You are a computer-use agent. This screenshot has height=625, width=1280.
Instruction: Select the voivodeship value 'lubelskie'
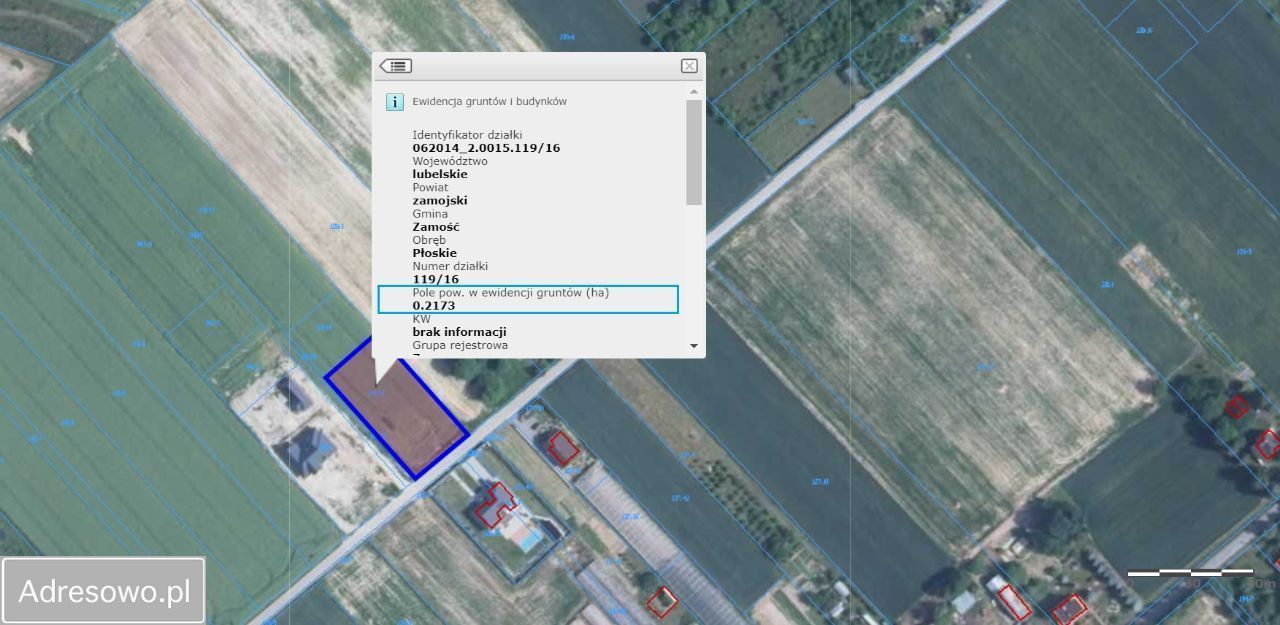pos(440,174)
